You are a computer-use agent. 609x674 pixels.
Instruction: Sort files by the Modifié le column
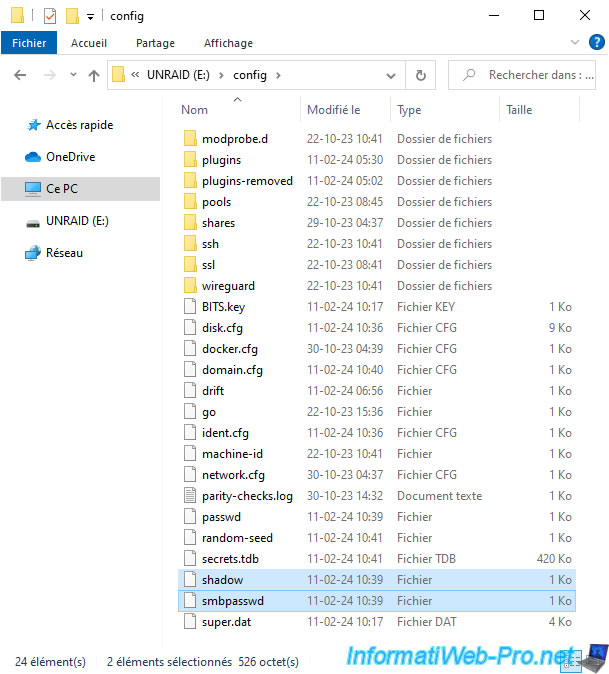point(334,110)
